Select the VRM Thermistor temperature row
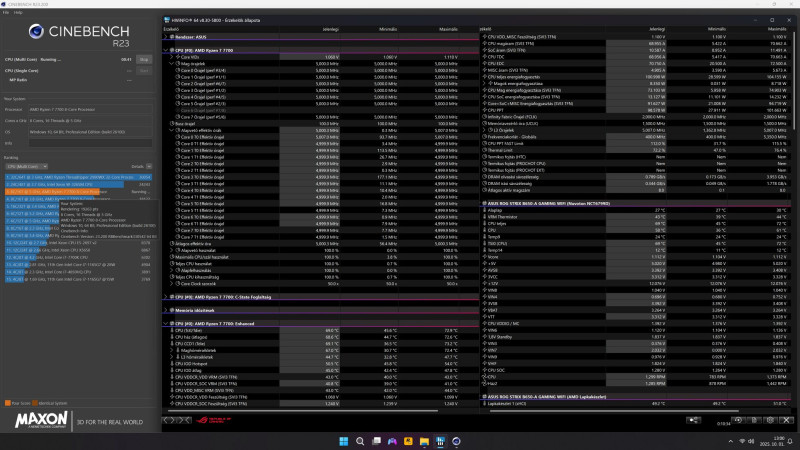This screenshot has width=800, height=450. click(x=636, y=217)
